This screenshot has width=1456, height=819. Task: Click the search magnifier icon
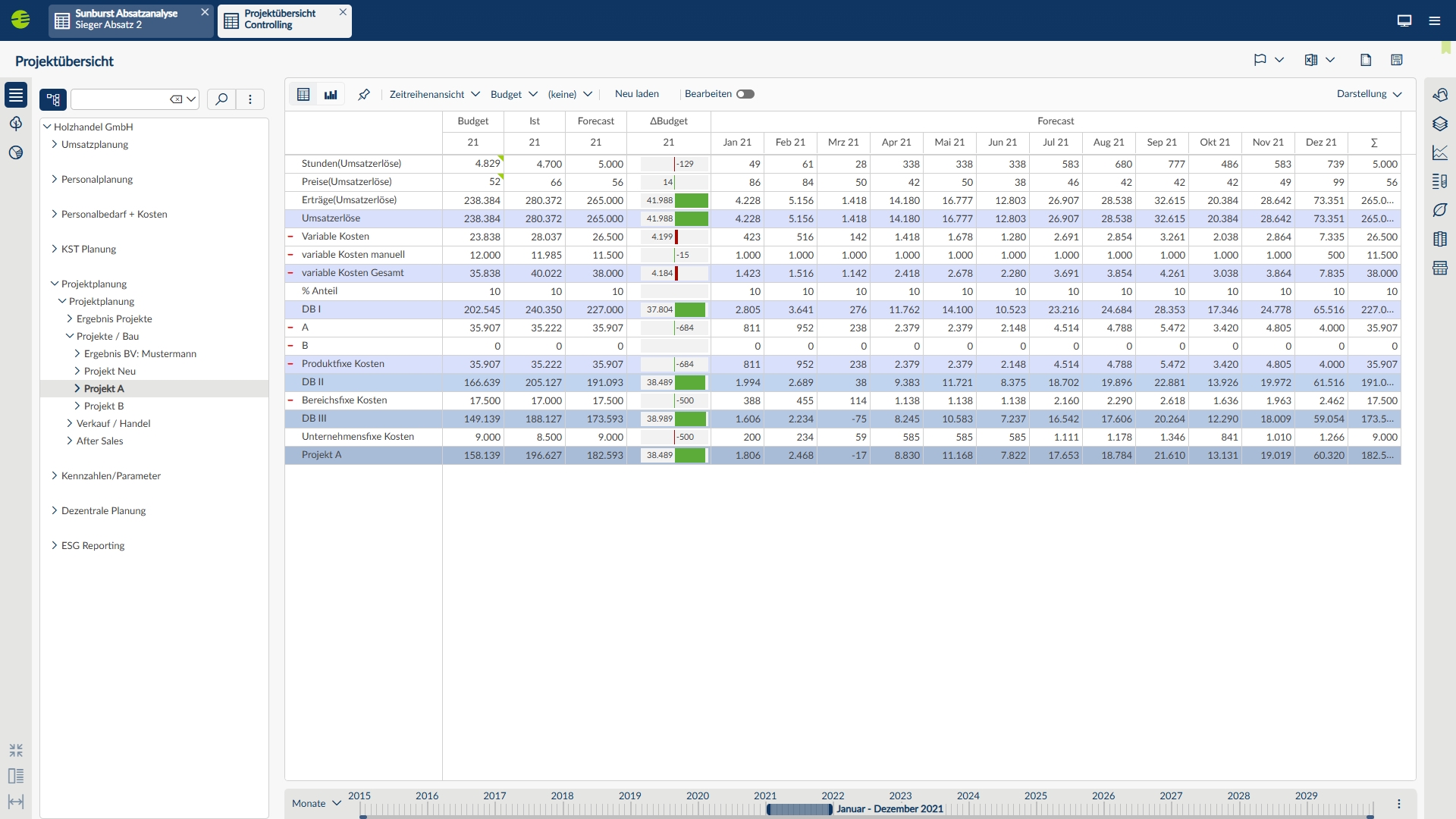pyautogui.click(x=221, y=99)
